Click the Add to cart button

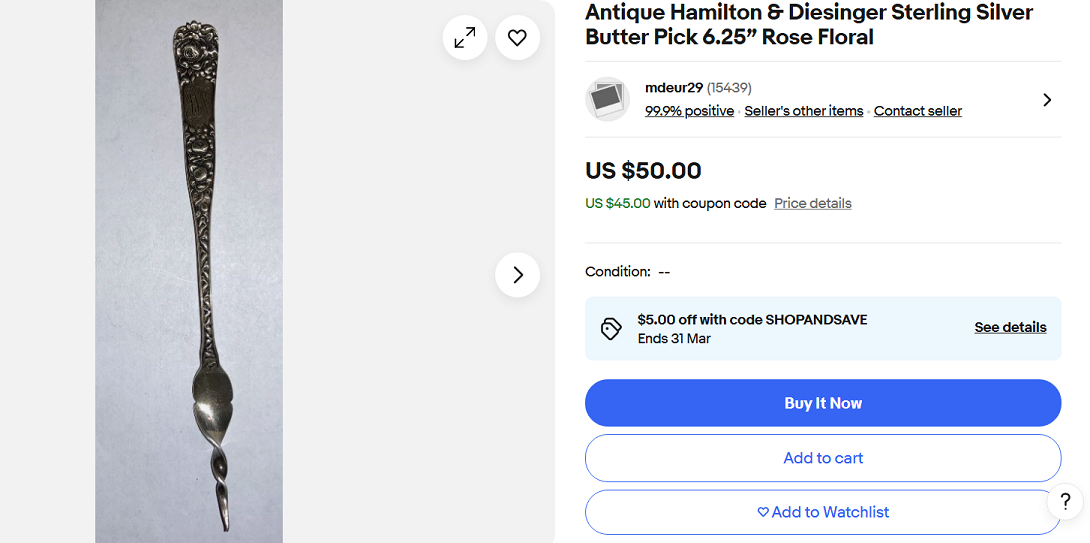[823, 458]
